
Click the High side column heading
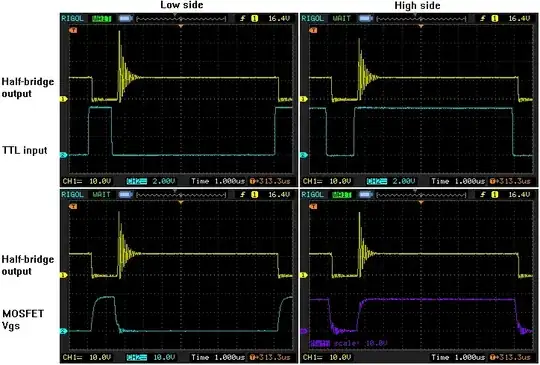417,5
